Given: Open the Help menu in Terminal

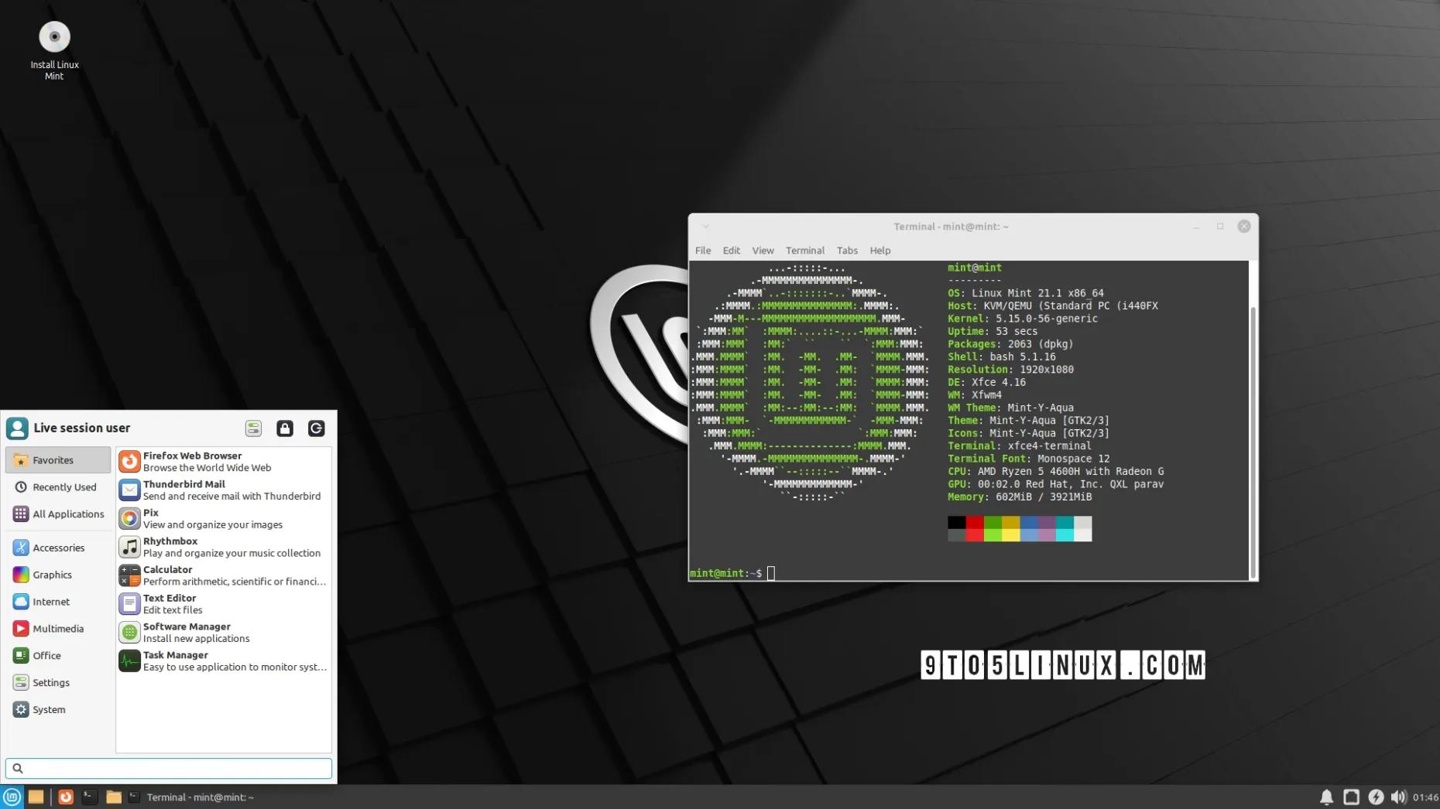Looking at the screenshot, I should [x=880, y=251].
